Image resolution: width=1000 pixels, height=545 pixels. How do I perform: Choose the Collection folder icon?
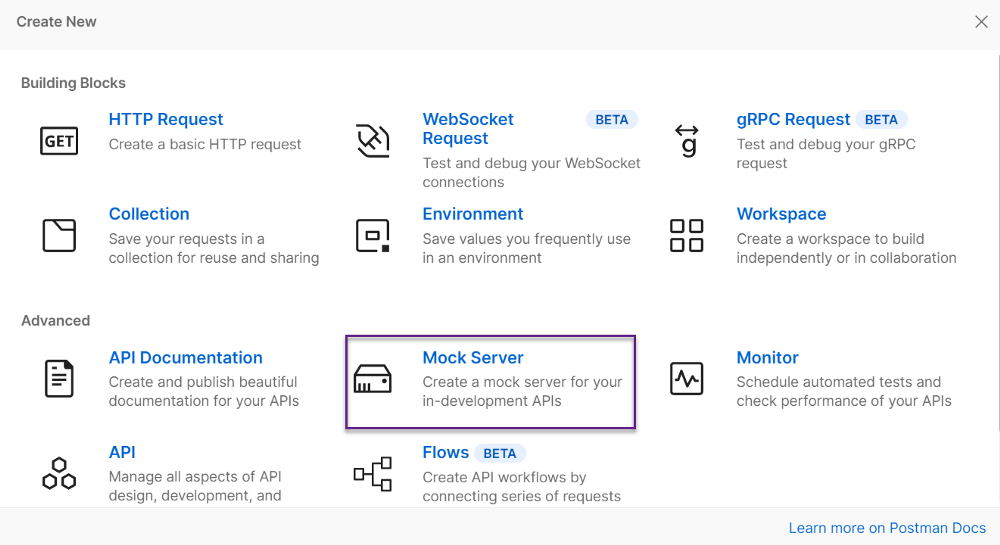click(59, 236)
